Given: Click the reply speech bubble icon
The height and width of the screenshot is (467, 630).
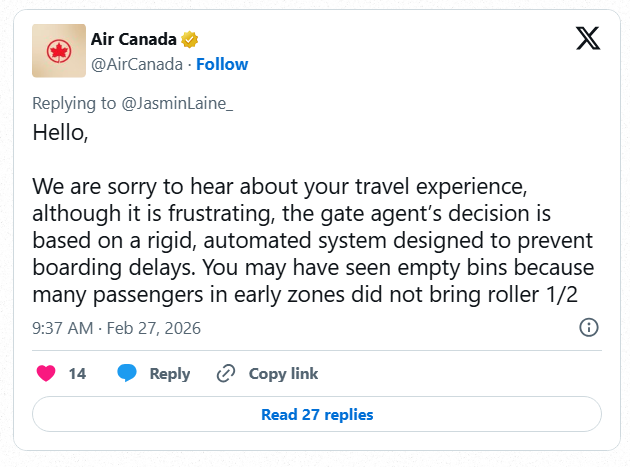Looking at the screenshot, I should click(127, 373).
